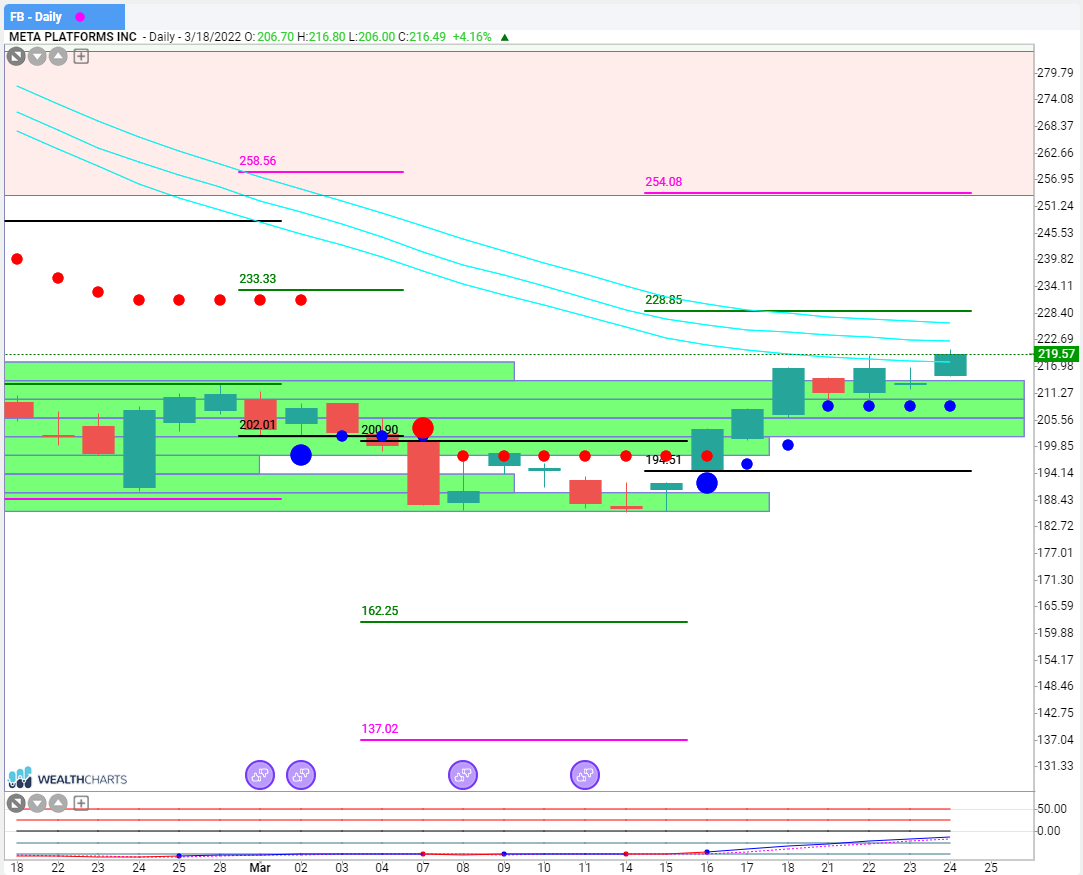Click the magenta 254.08 level label

point(664,182)
